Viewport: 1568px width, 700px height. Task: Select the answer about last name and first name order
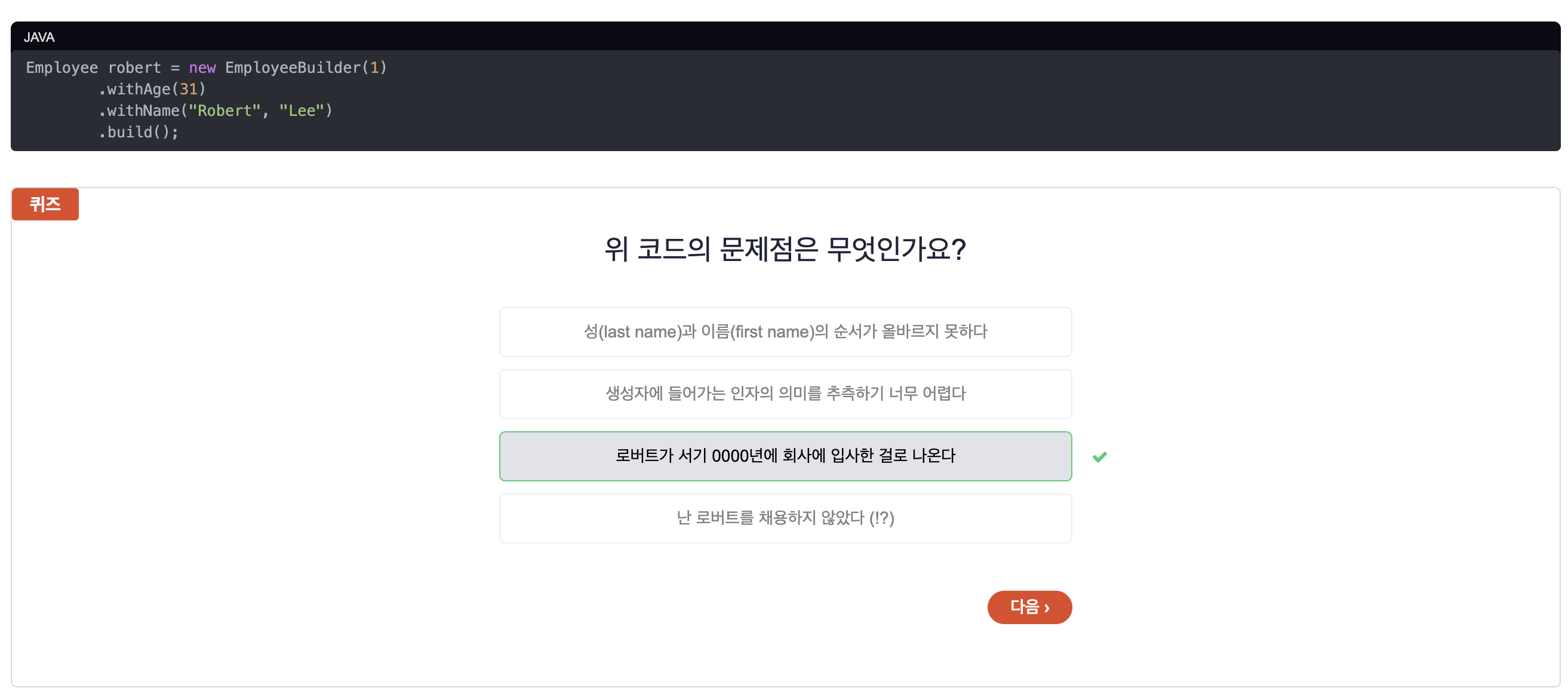(785, 331)
